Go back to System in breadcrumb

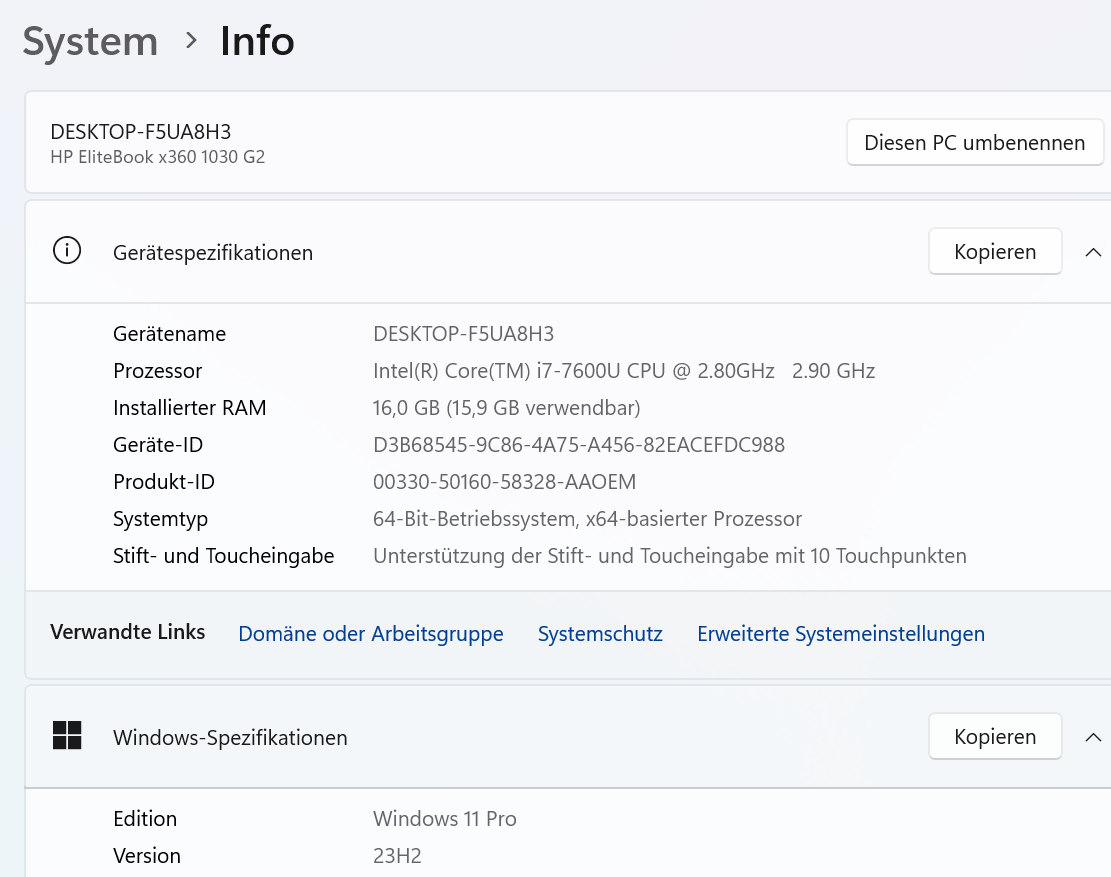coord(90,42)
